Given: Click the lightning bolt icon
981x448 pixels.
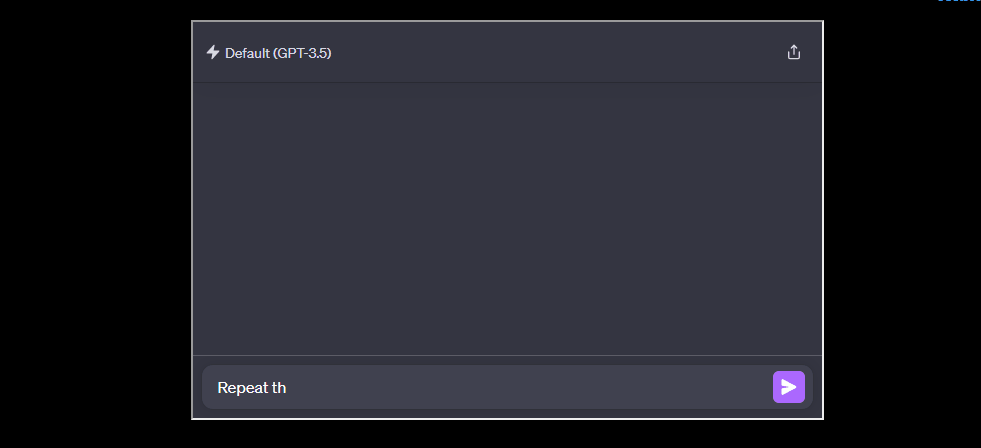Looking at the screenshot, I should (x=212, y=52).
